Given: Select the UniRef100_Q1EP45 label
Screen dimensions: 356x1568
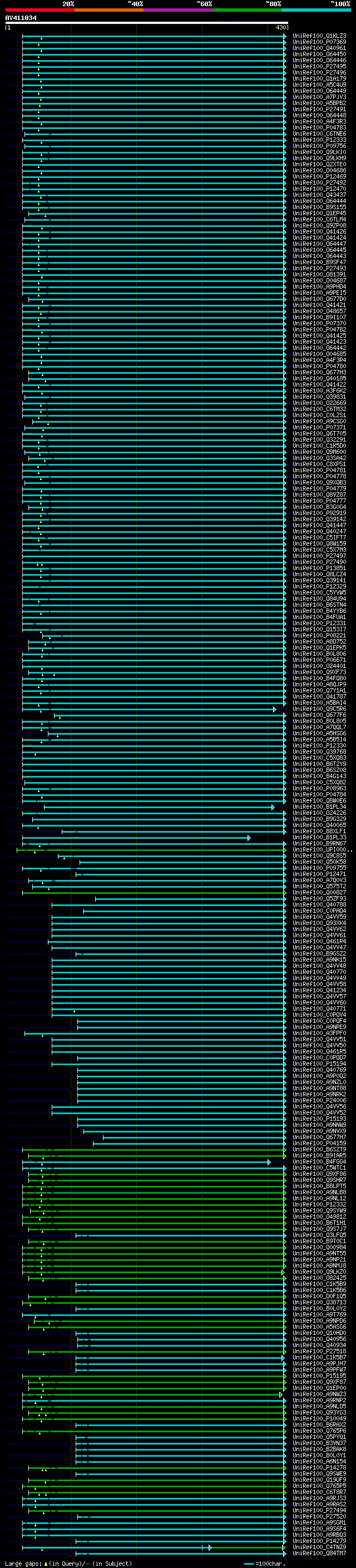Looking at the screenshot, I should pyautogui.click(x=319, y=214).
